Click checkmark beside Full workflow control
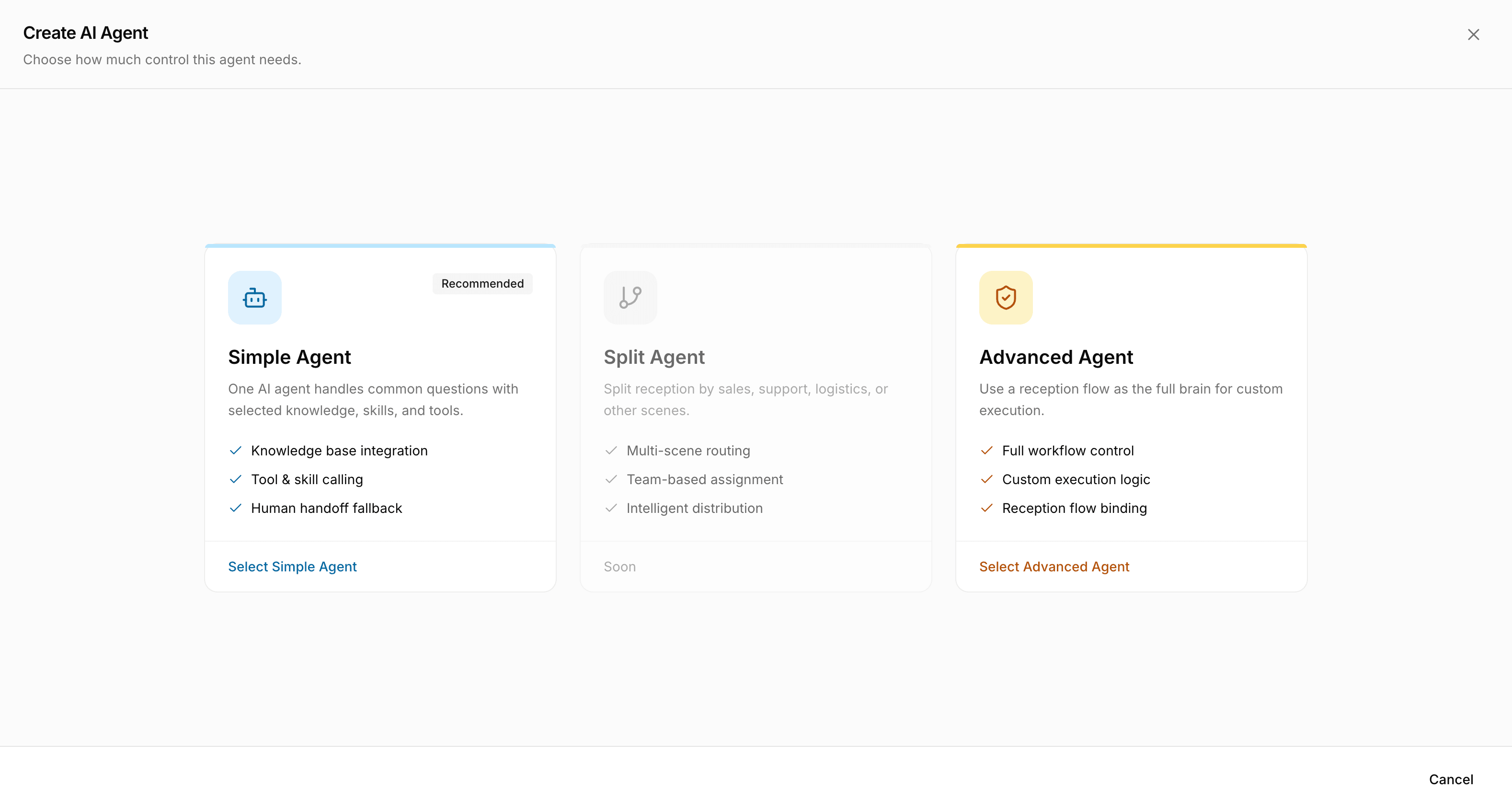1512x812 pixels. click(986, 450)
